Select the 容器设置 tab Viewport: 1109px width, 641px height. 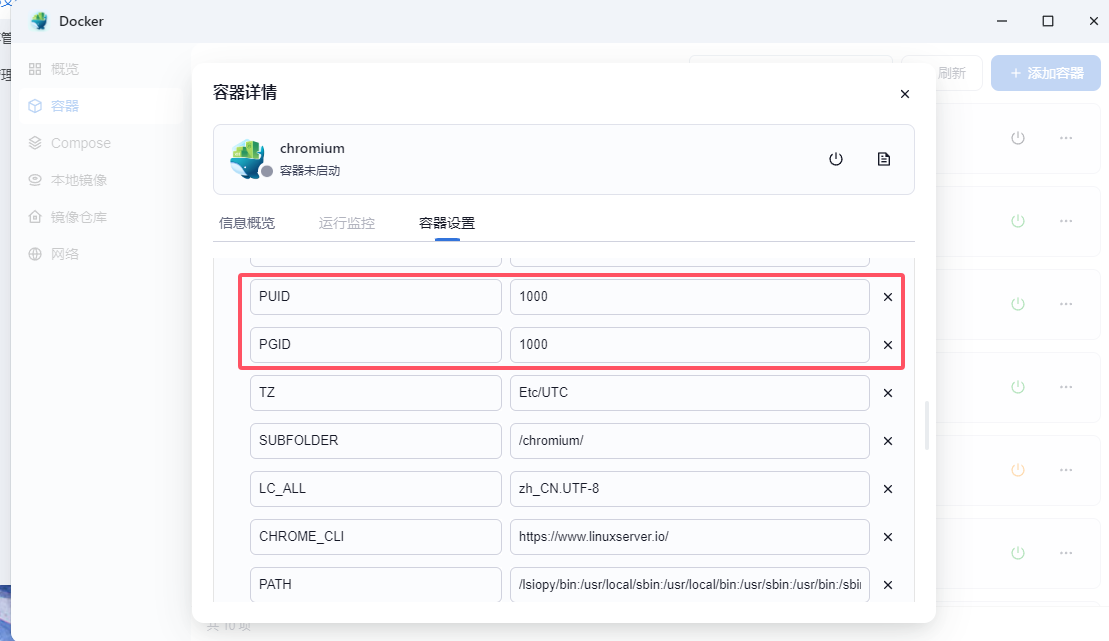pos(447,223)
